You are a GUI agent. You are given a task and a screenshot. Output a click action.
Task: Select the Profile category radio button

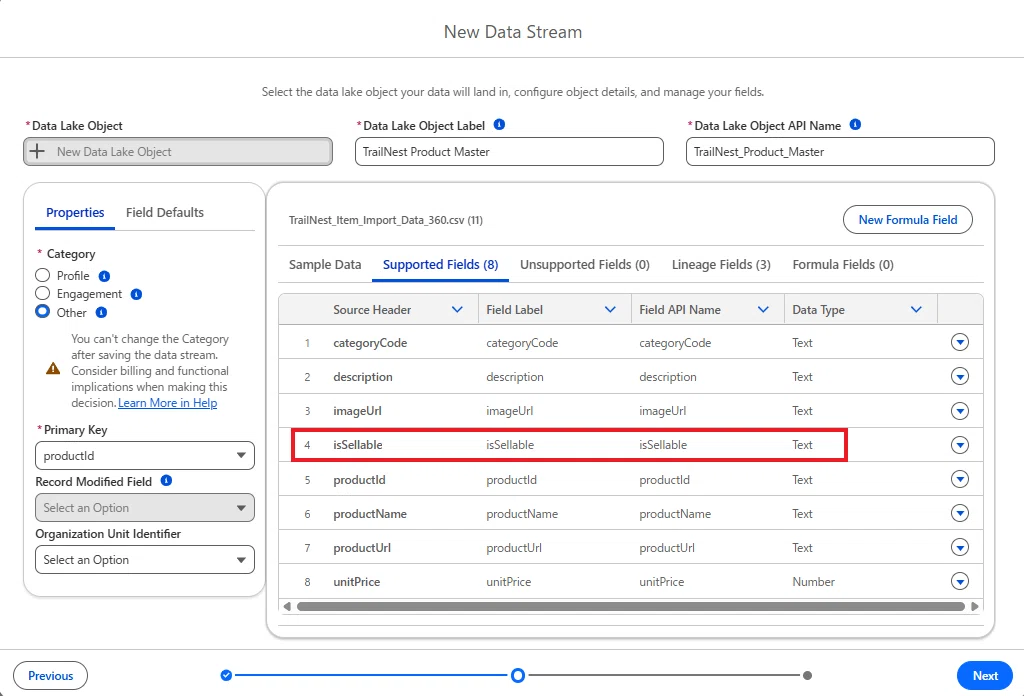click(x=42, y=276)
